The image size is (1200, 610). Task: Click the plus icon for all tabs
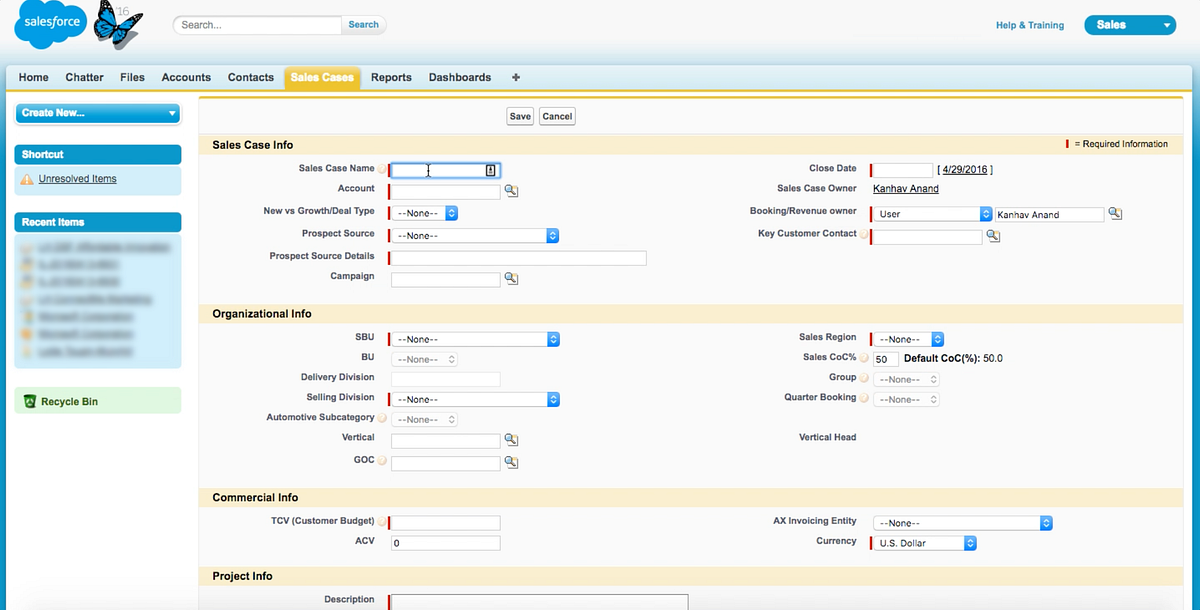pyautogui.click(x=516, y=77)
